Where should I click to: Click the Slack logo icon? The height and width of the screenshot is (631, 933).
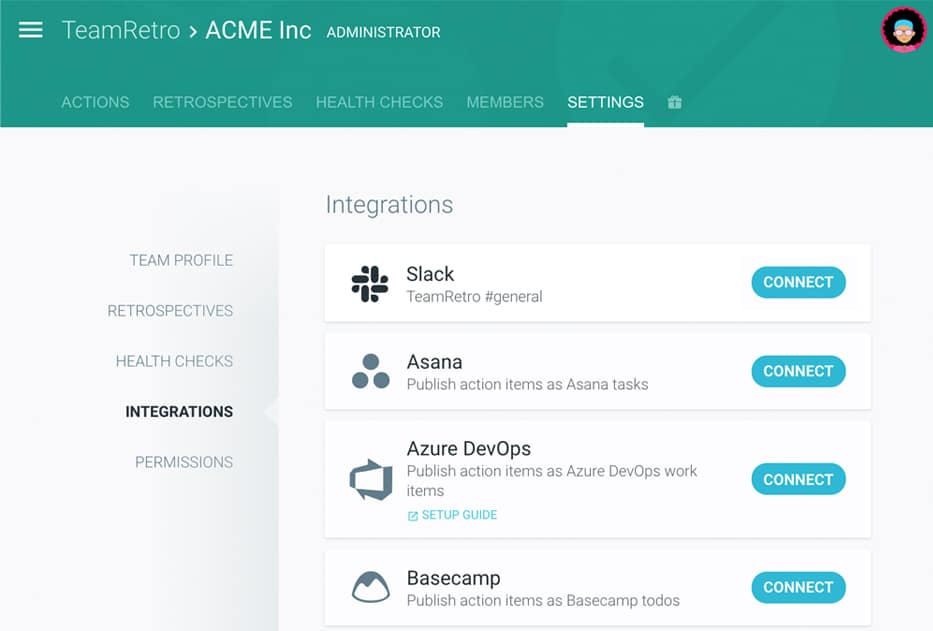click(x=370, y=284)
